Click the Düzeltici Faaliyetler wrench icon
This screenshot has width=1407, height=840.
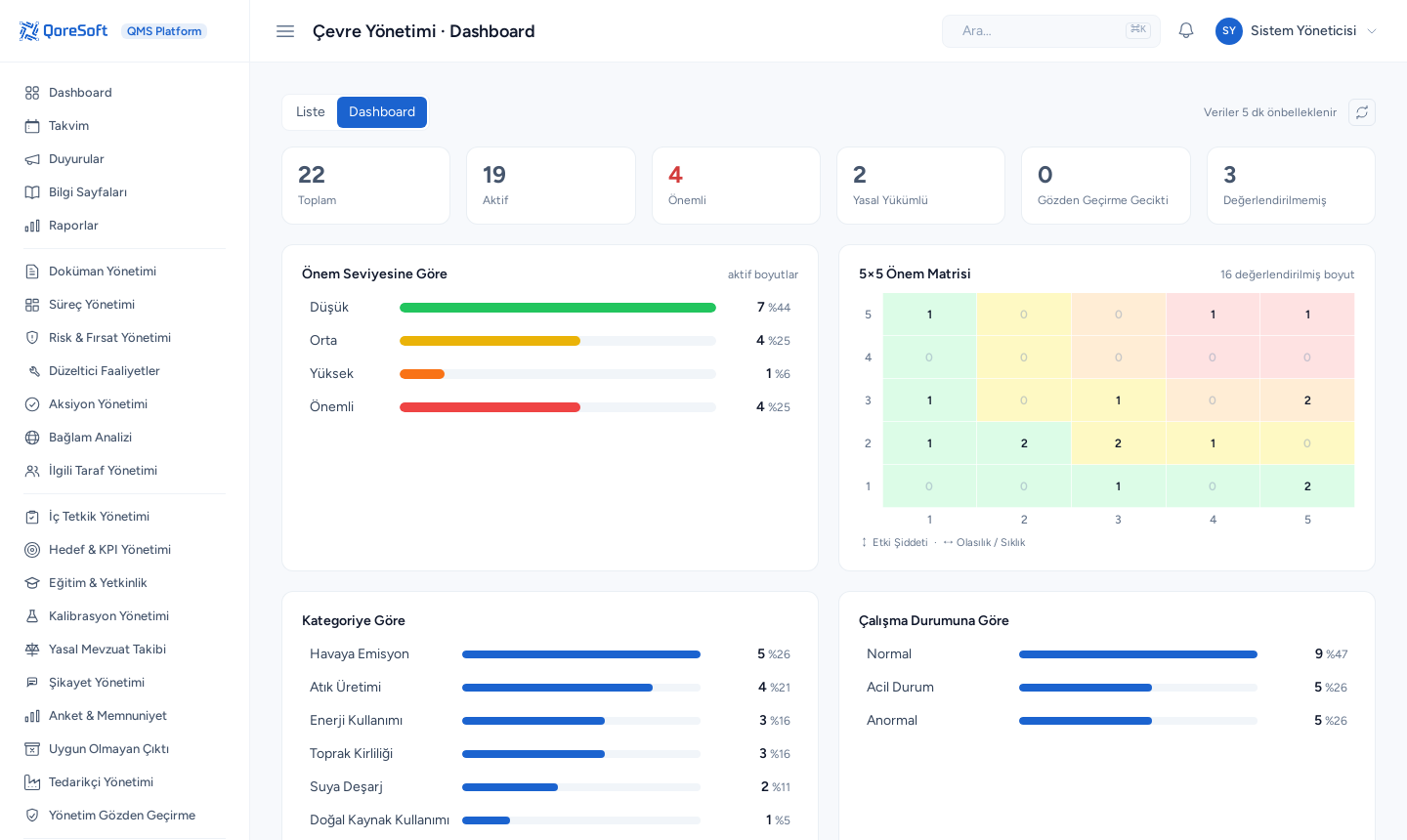[x=32, y=371]
